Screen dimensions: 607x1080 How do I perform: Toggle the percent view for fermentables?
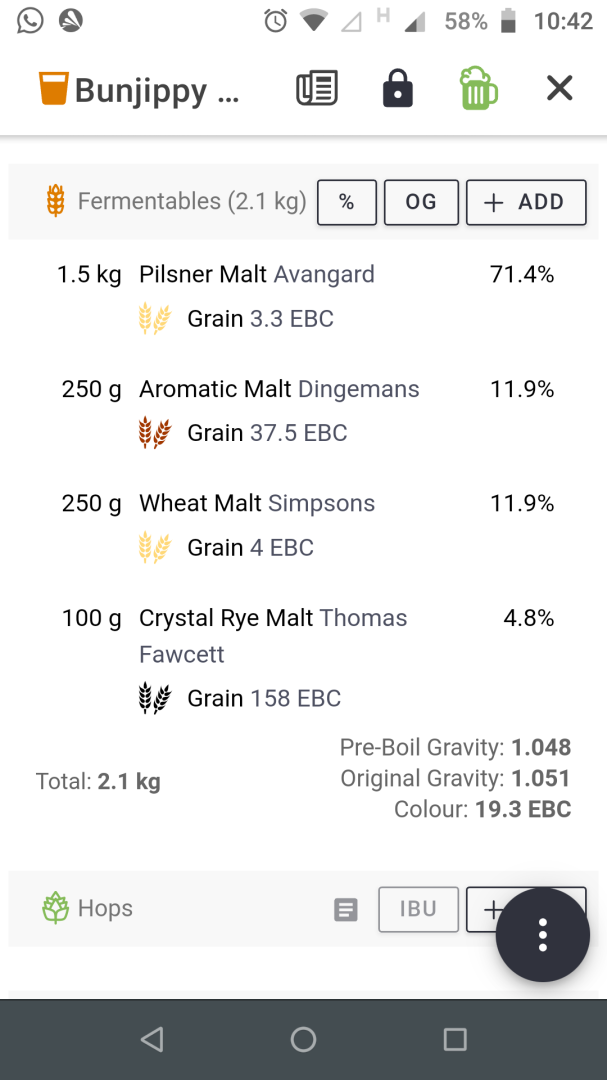coord(347,202)
